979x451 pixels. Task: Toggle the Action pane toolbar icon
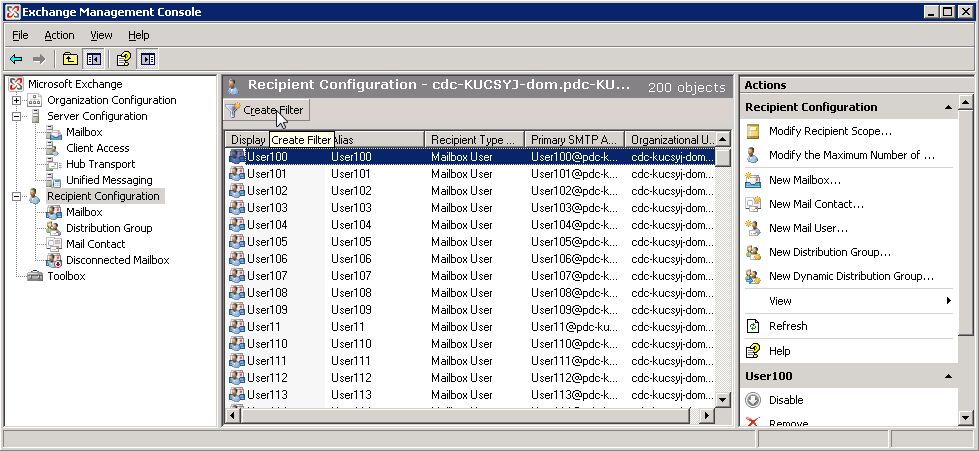pos(148,59)
